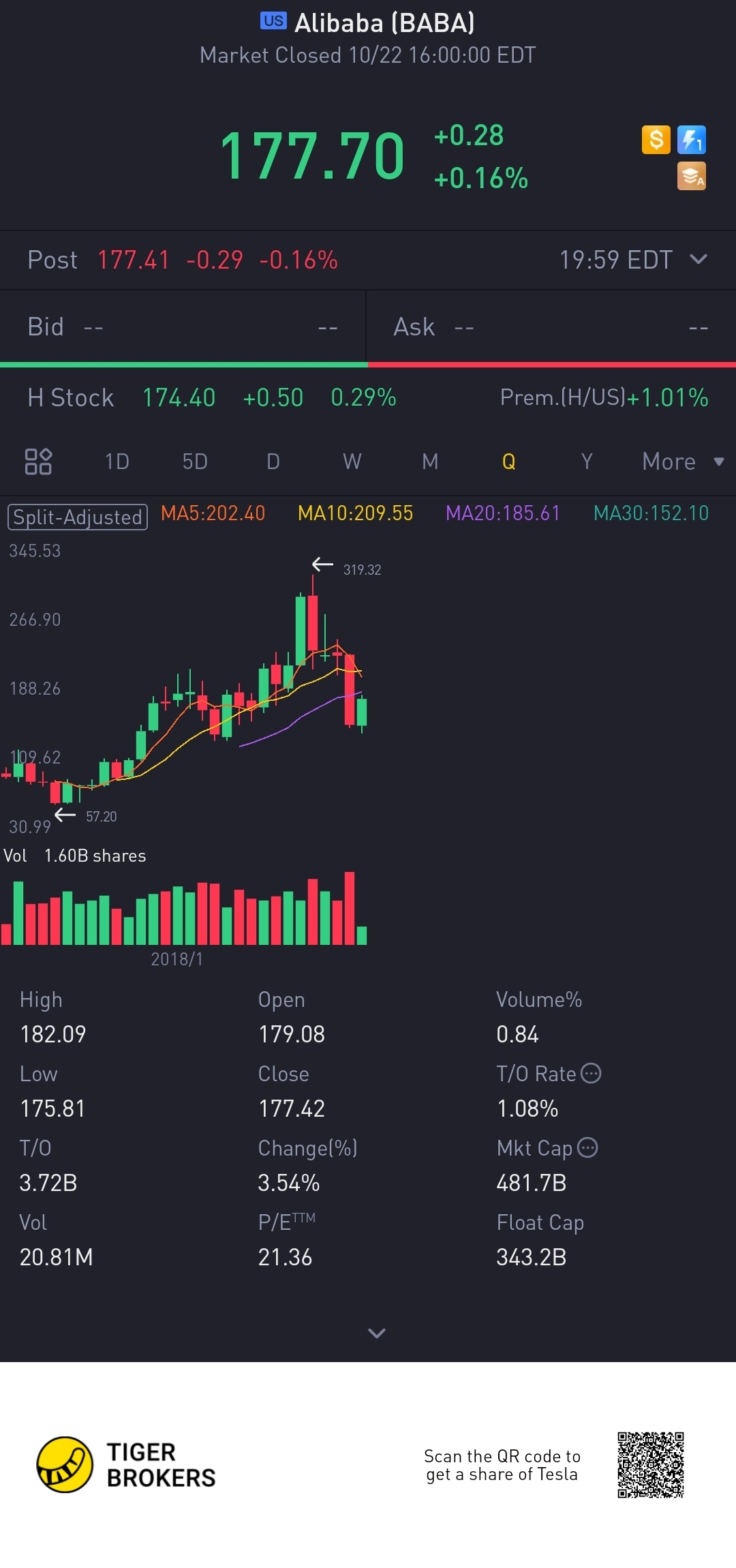The width and height of the screenshot is (736, 1568).
Task: Tap the US market flag badge
Action: pyautogui.click(x=274, y=21)
